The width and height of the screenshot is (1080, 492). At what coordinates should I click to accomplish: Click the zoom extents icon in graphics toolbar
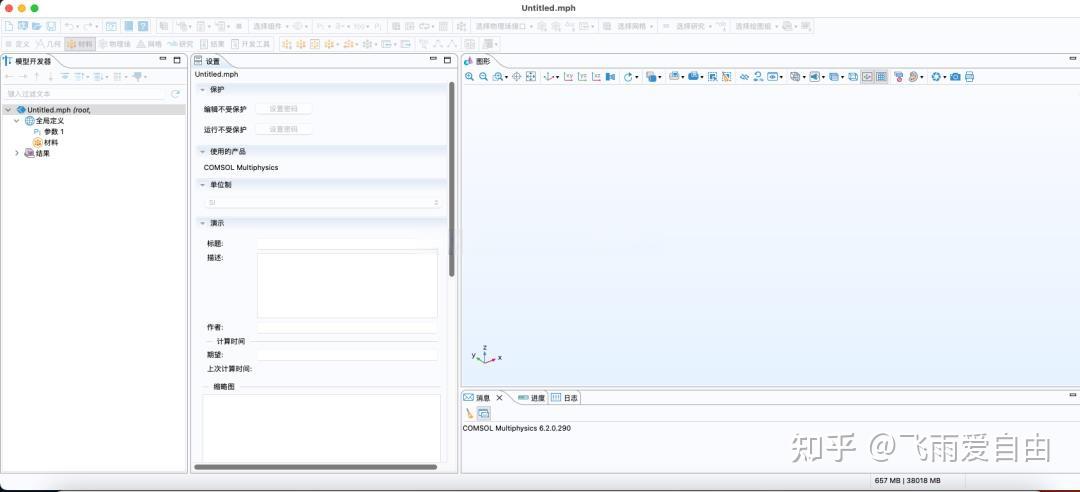tap(531, 77)
